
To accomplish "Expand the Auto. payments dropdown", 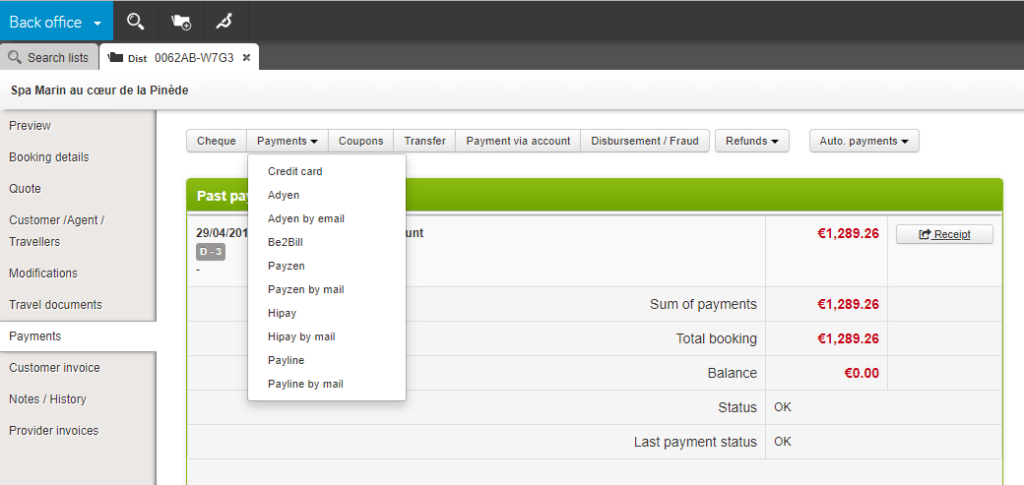I will click(x=863, y=141).
